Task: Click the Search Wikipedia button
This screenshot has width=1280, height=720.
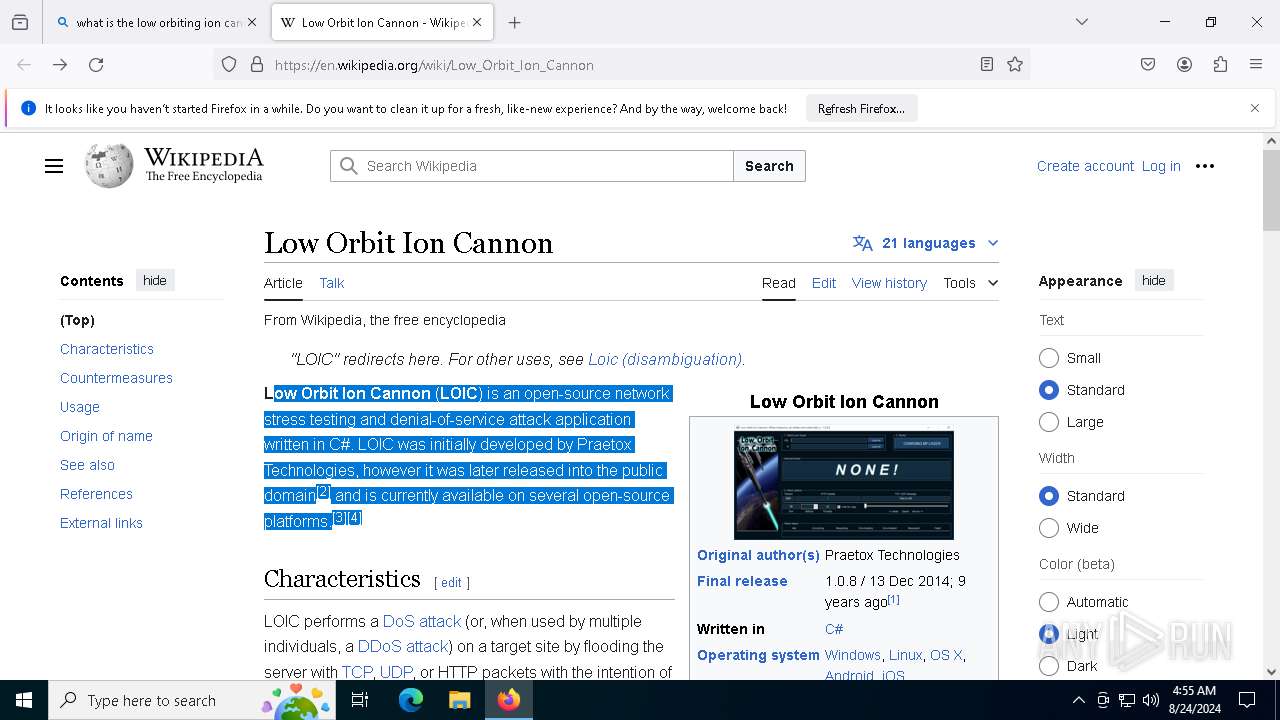Action: point(769,166)
